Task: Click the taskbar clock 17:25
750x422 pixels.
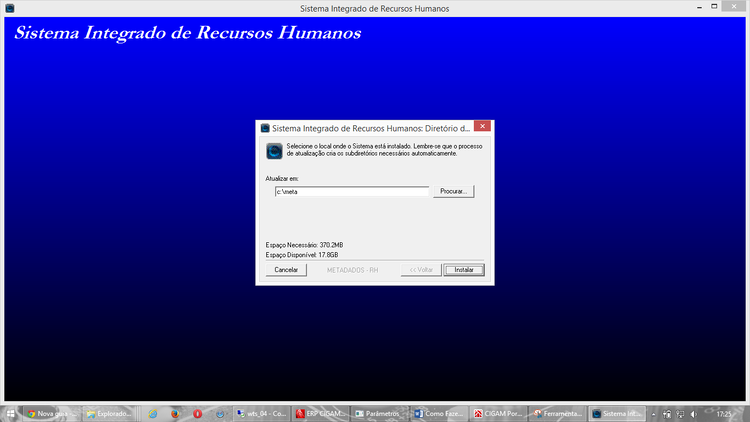Action: 724,414
